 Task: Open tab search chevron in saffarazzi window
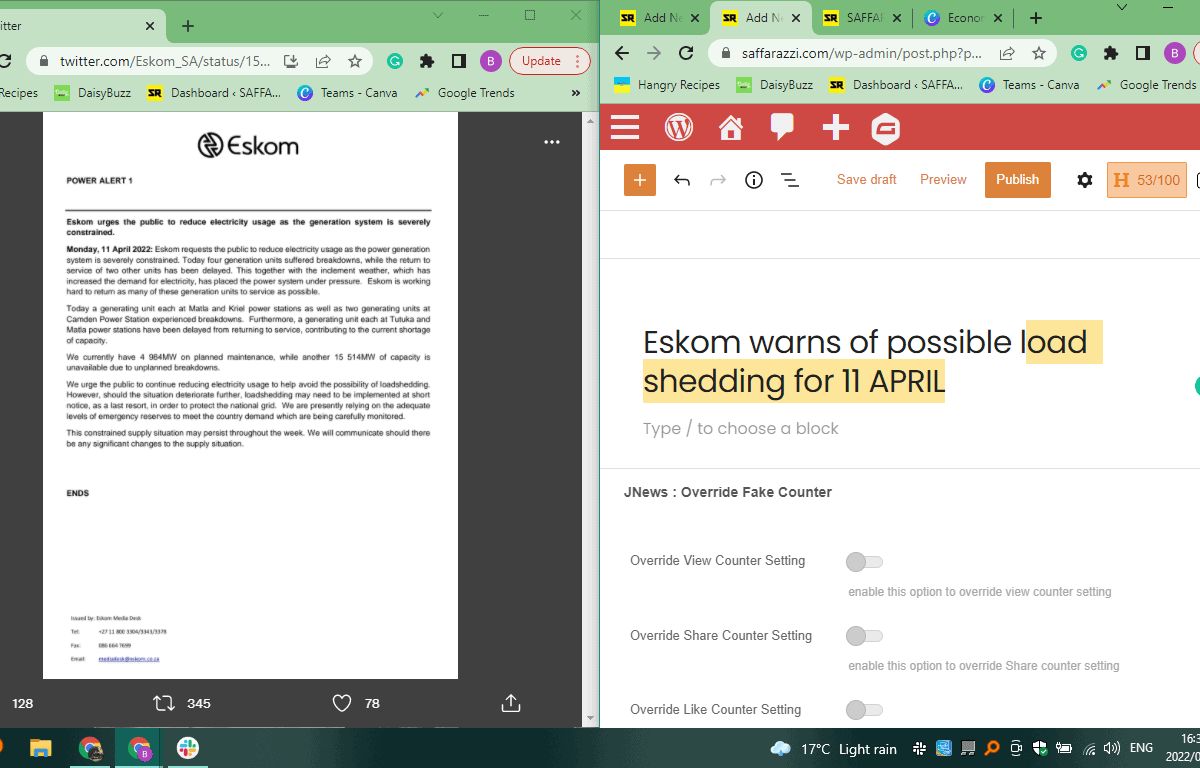(1122, 8)
